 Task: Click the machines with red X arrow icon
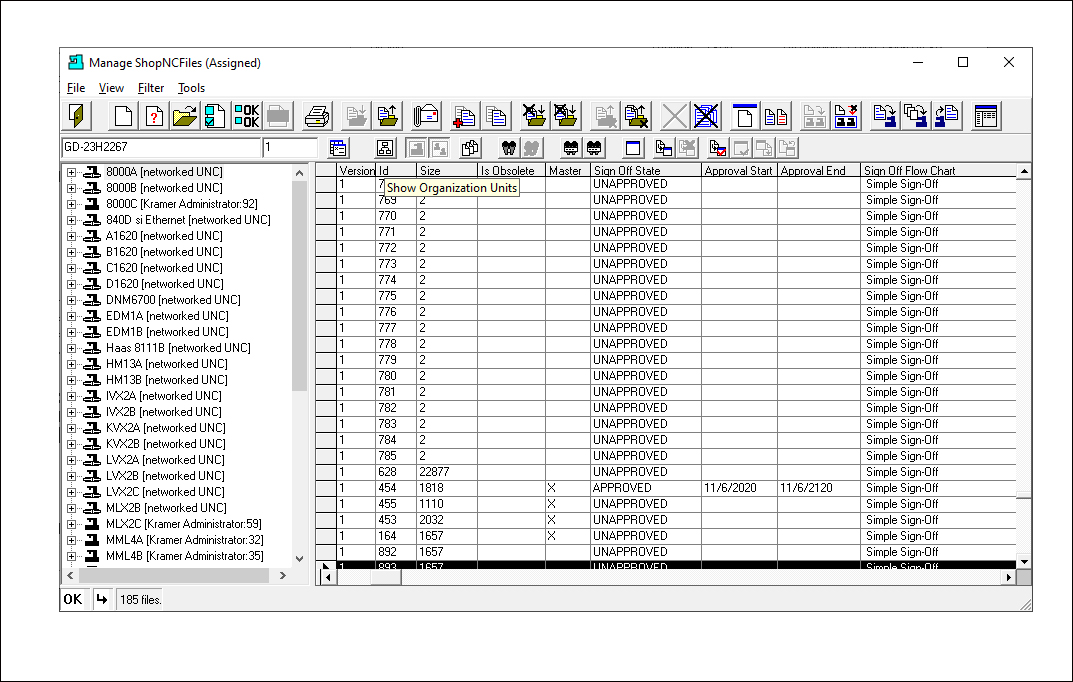(x=846, y=116)
